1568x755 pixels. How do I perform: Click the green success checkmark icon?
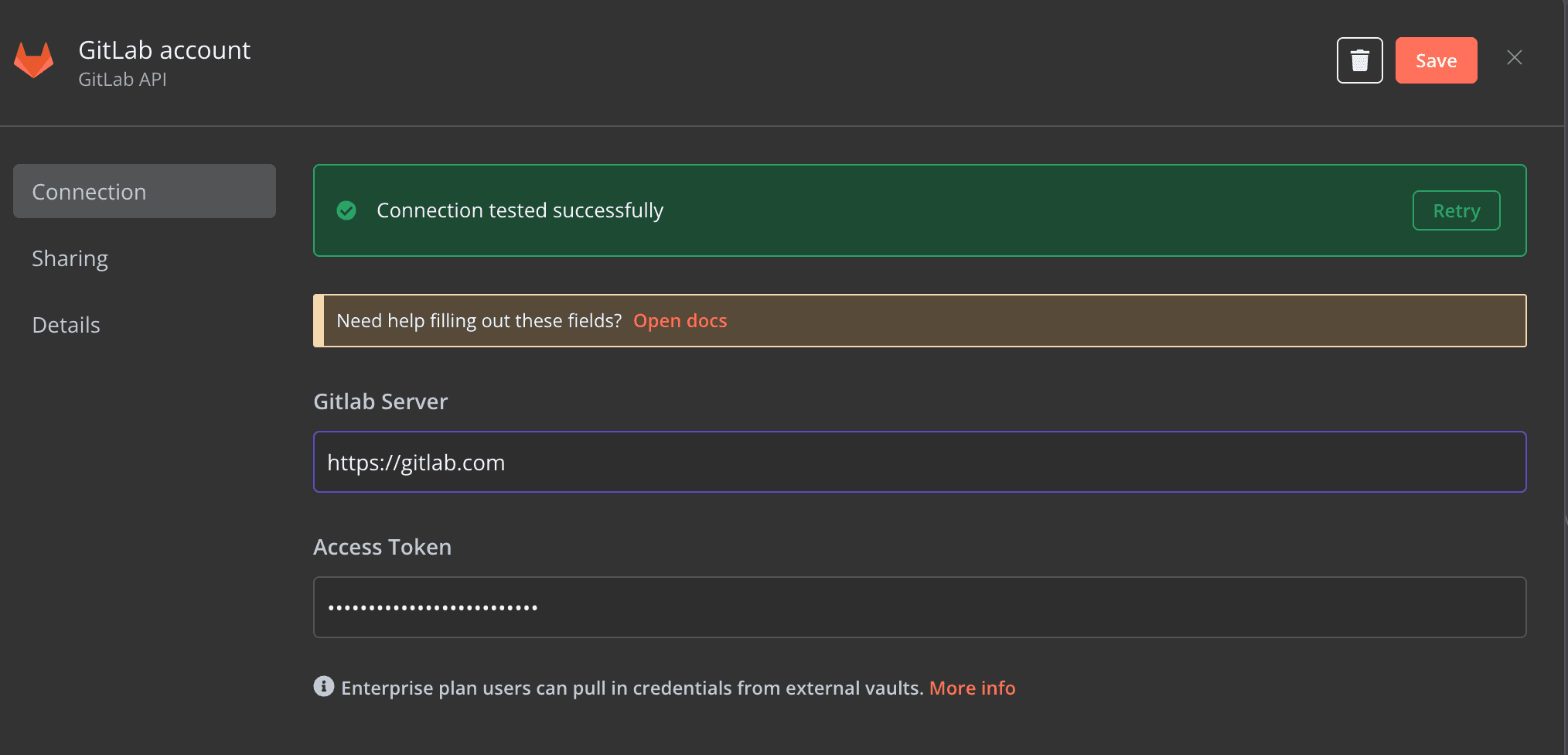[x=346, y=210]
